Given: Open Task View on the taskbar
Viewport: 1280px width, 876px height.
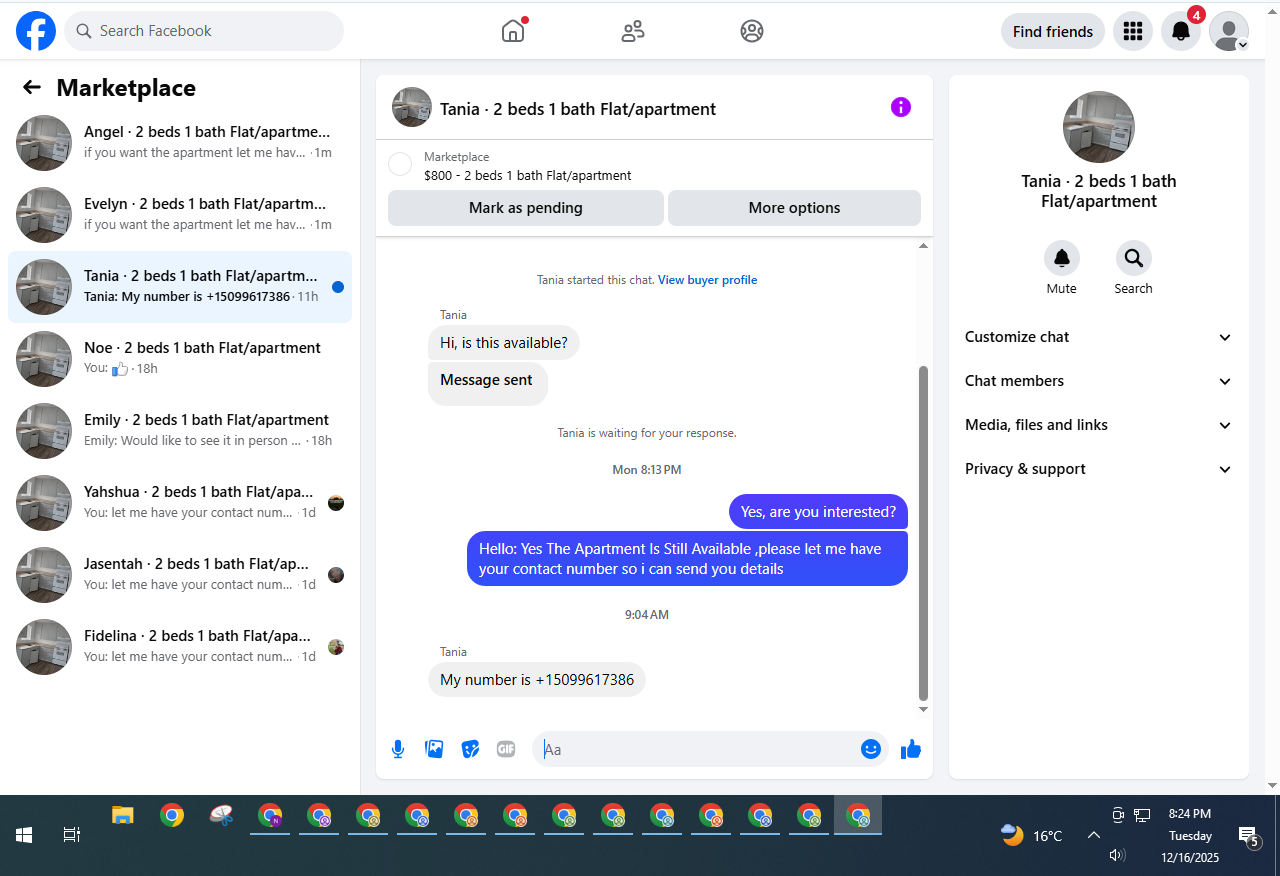Looking at the screenshot, I should point(72,834).
